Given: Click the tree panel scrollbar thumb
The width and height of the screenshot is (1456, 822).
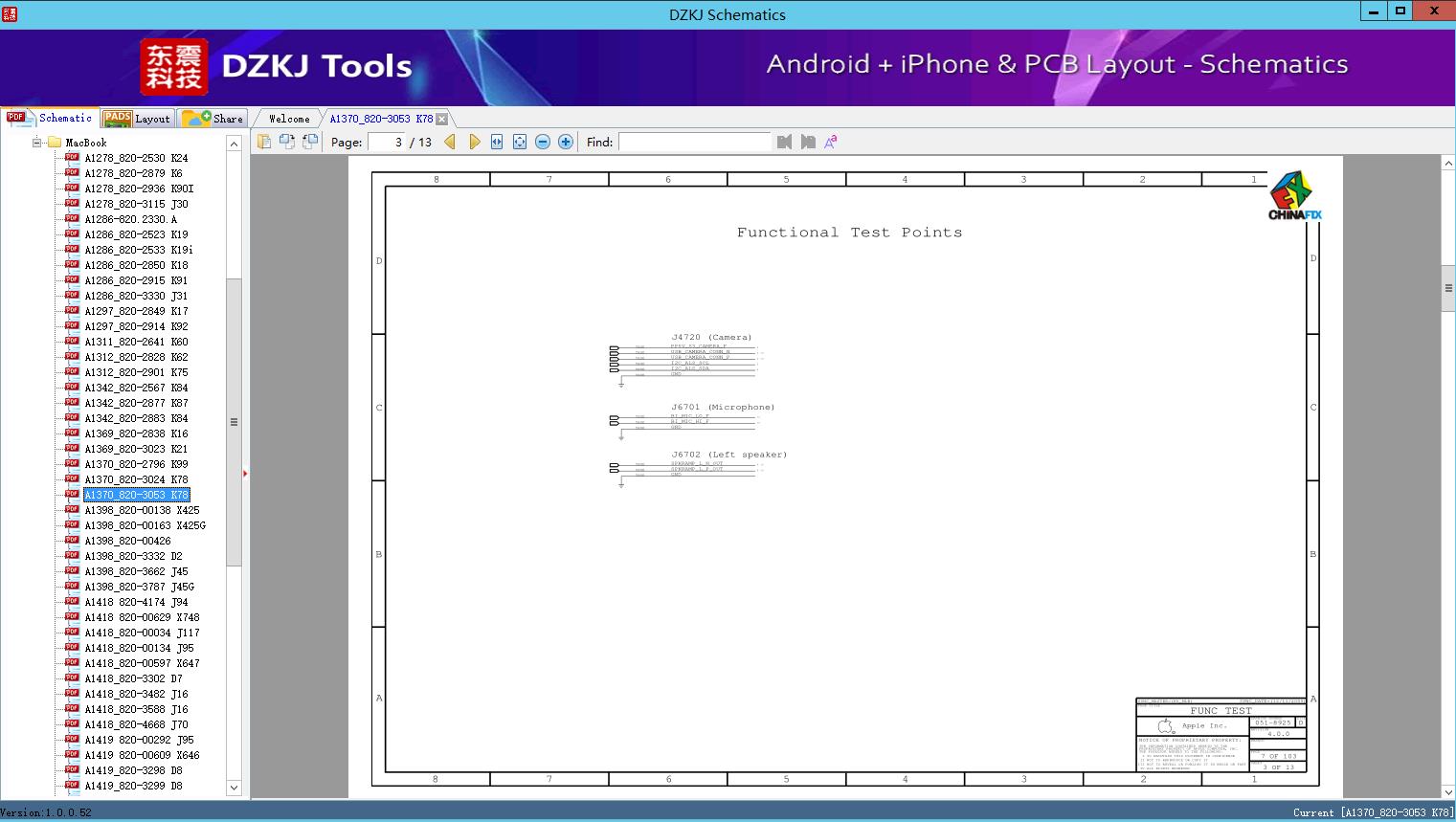Looking at the screenshot, I should [x=234, y=422].
